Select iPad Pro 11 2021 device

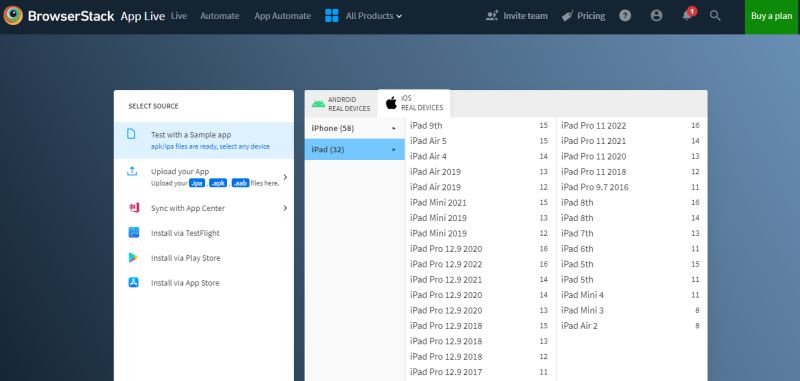click(x=631, y=141)
